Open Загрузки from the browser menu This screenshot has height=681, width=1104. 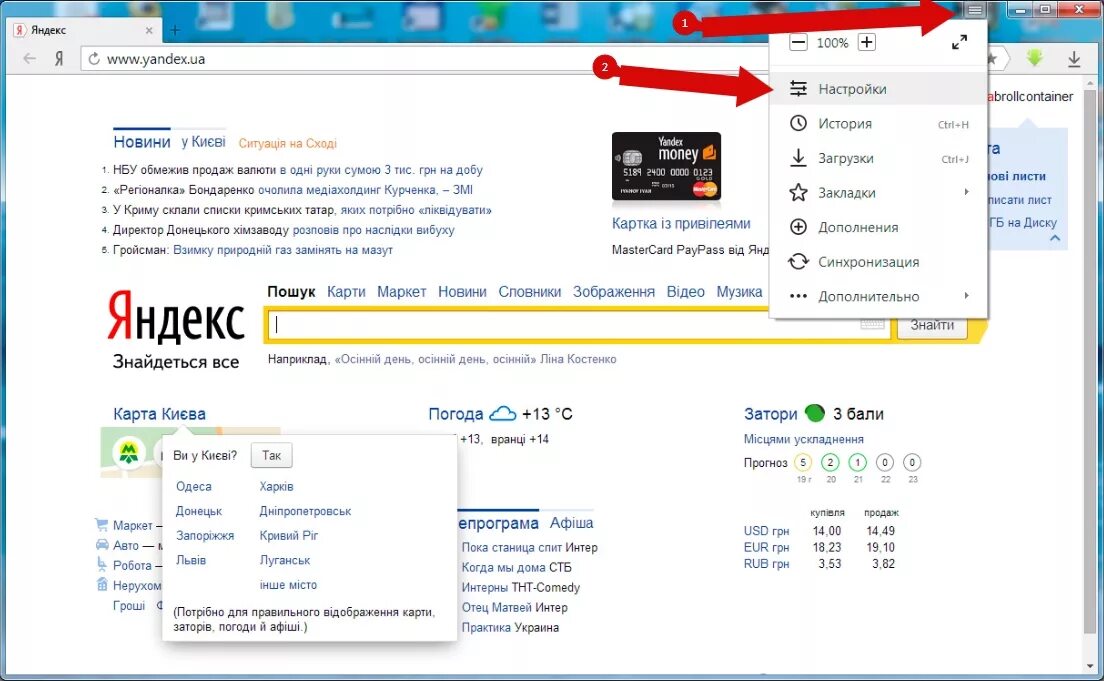879,158
